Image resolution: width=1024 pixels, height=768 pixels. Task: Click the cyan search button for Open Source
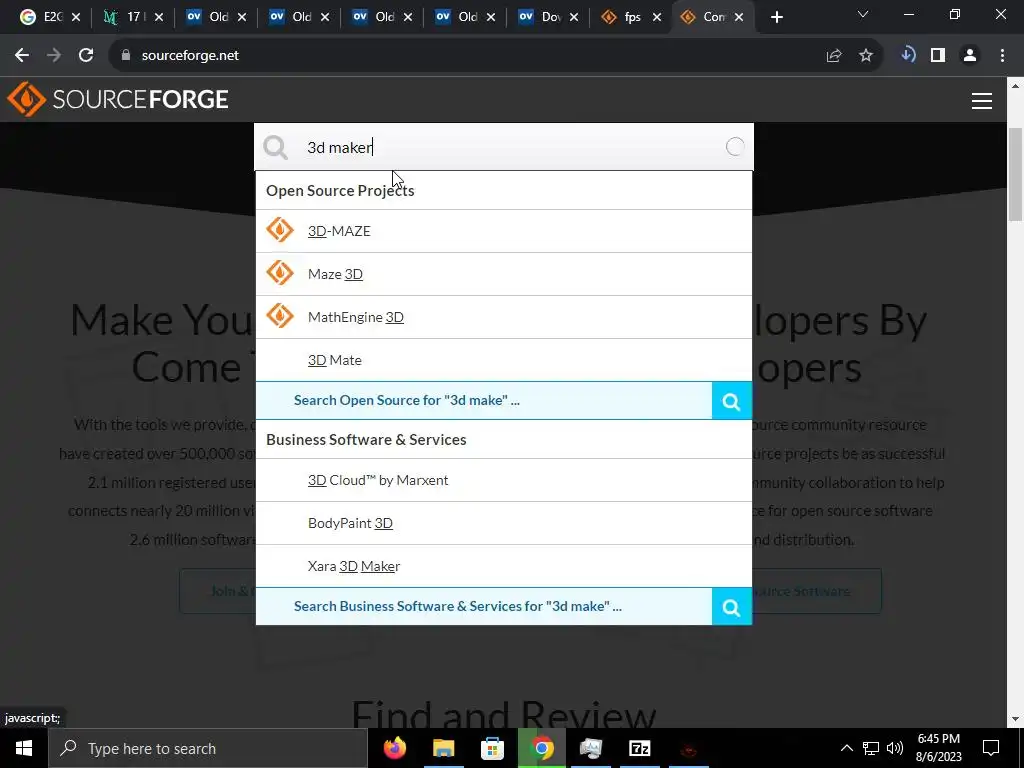pos(731,401)
